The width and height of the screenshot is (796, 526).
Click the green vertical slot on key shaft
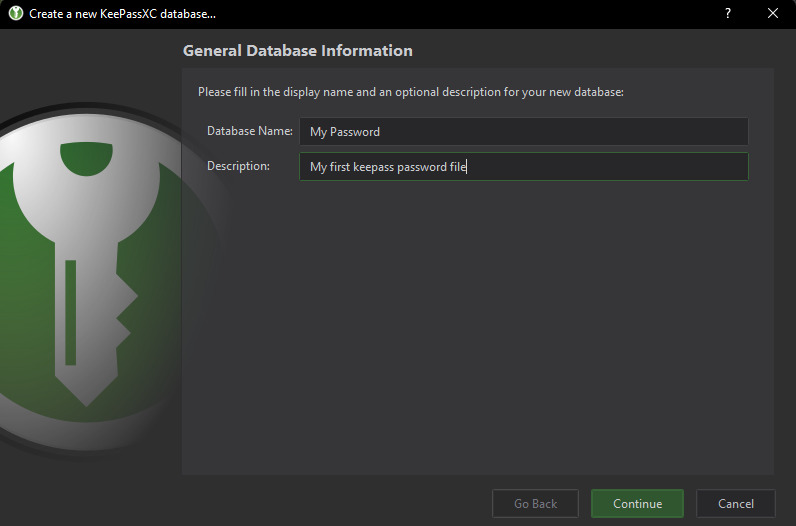click(71, 312)
